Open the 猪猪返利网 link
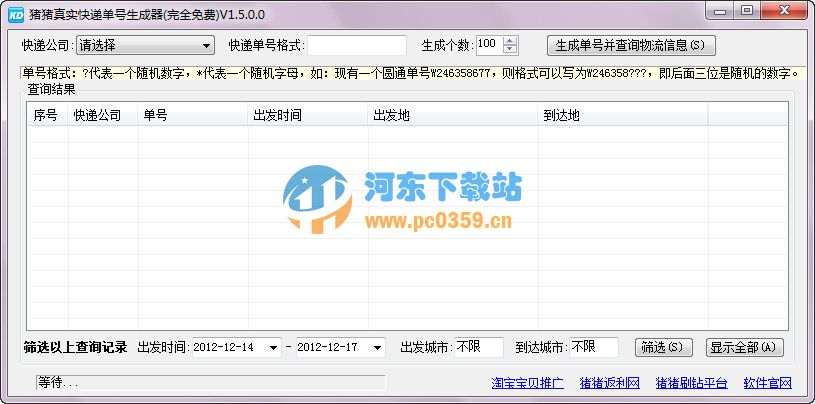This screenshot has height=404, width=815. click(609, 383)
